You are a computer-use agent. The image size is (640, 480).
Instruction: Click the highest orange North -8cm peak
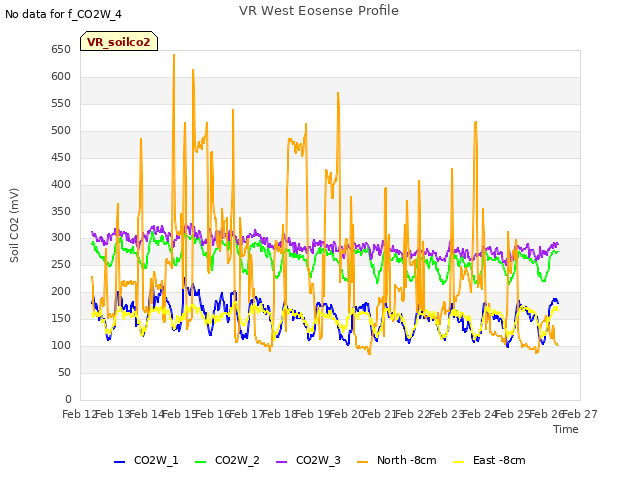174,55
